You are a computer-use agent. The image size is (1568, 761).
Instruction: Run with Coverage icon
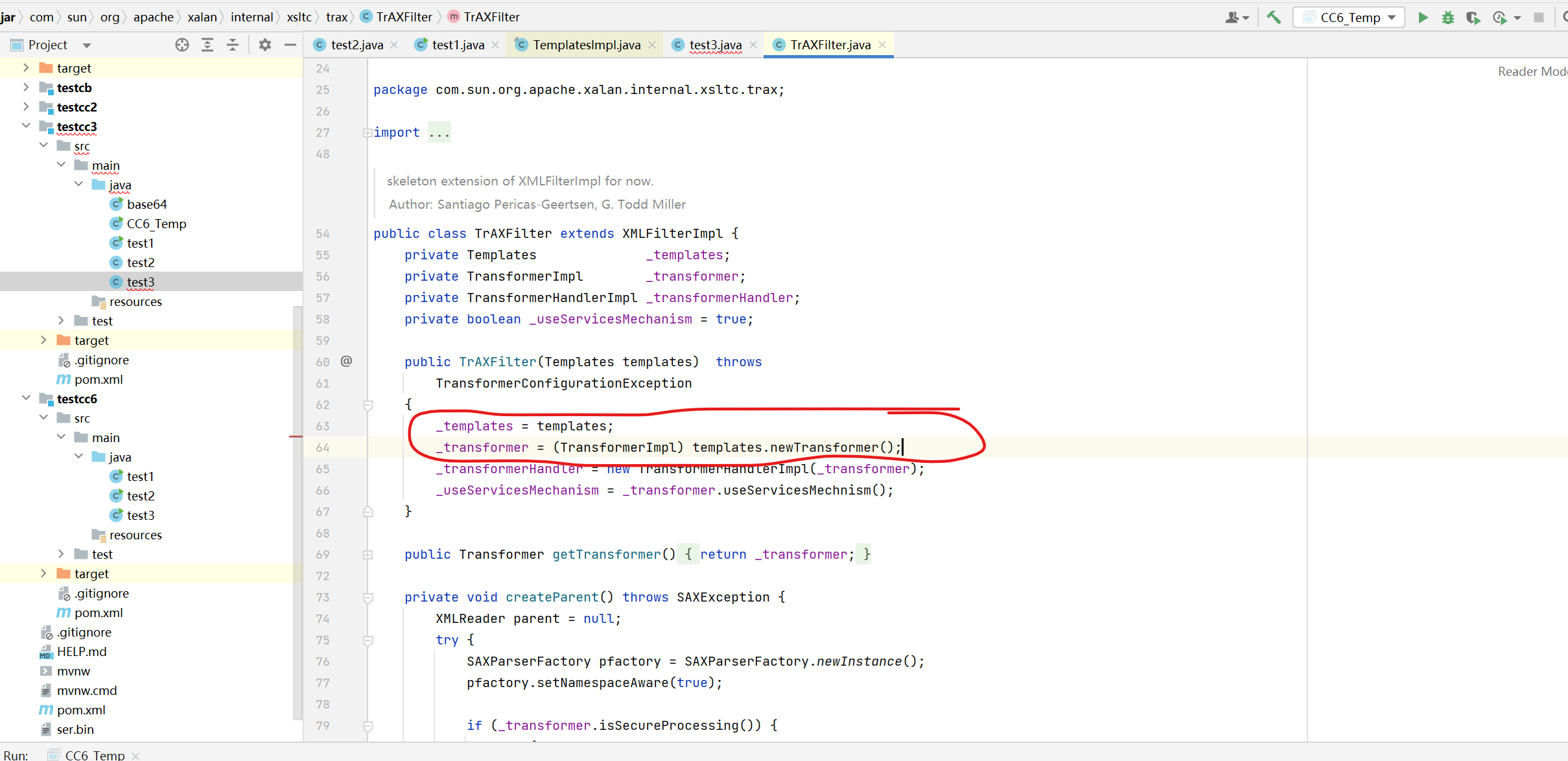[1473, 18]
